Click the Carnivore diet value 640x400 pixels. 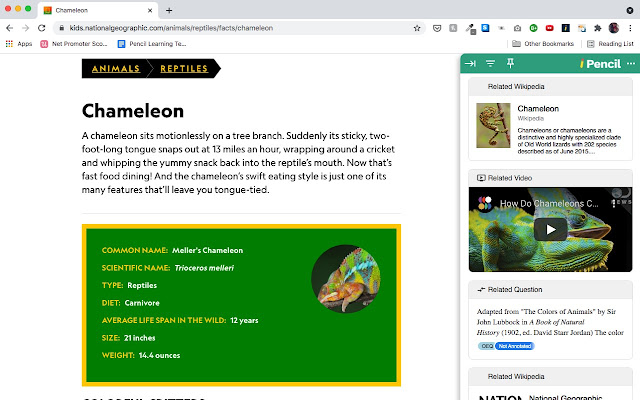142,303
